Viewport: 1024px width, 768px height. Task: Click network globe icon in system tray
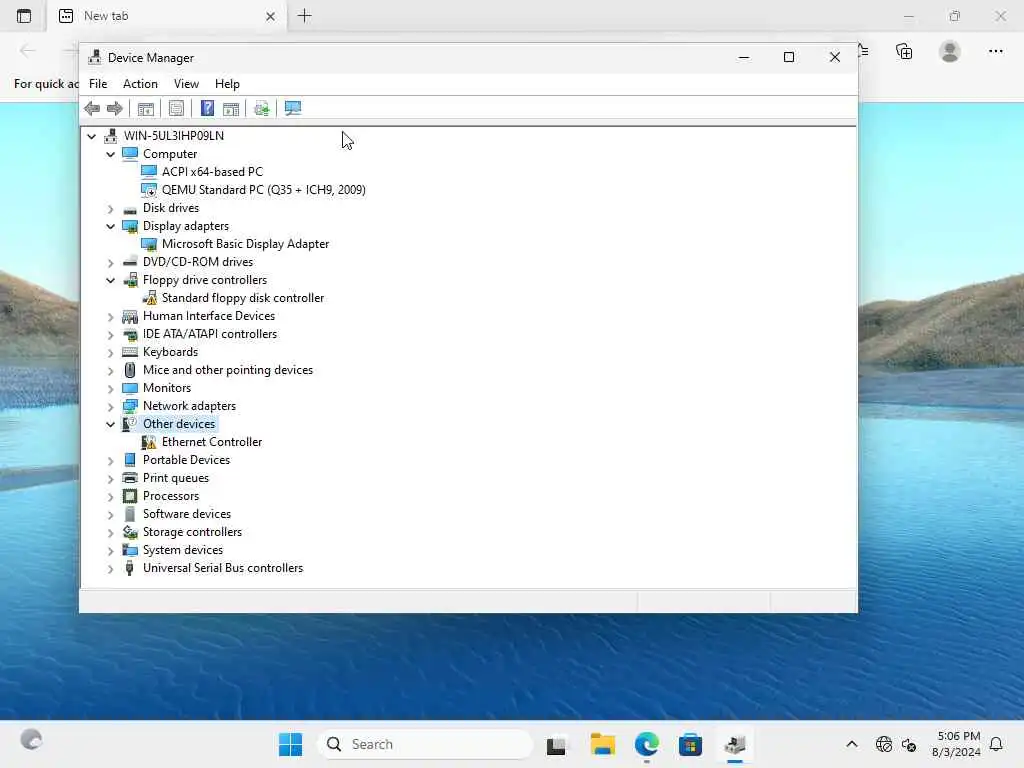pos(884,744)
